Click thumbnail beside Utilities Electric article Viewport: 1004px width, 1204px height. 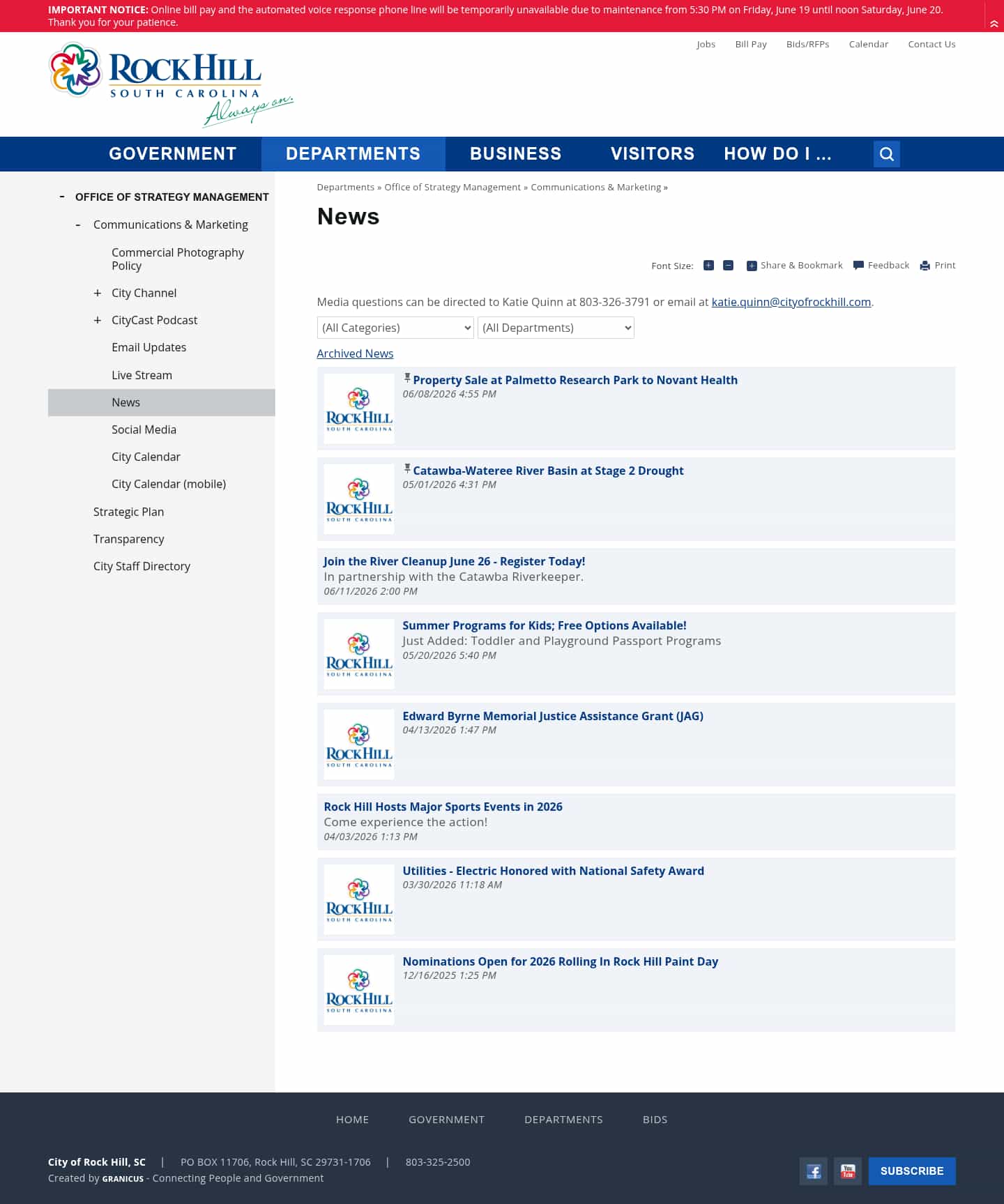tap(359, 899)
